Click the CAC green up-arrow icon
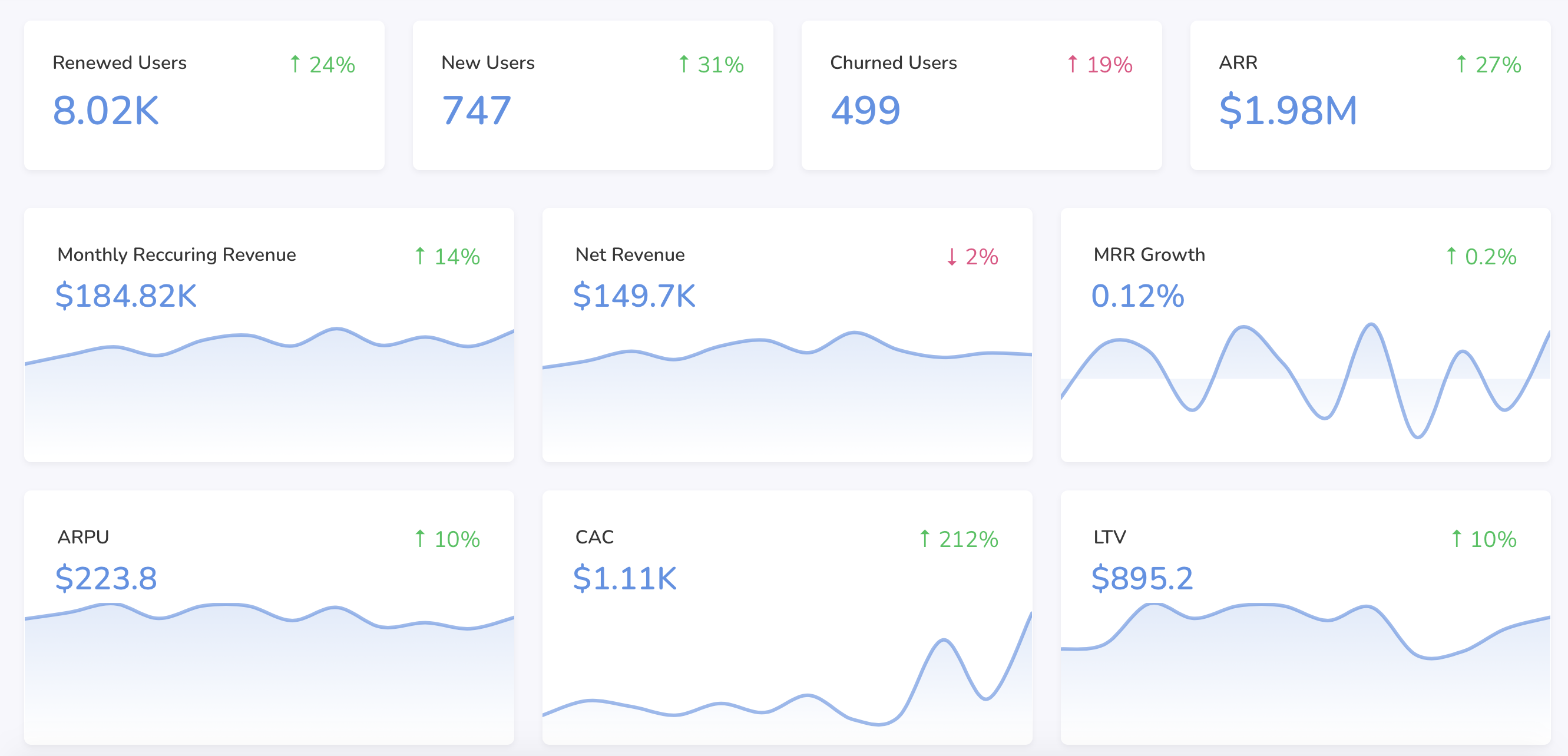 (x=925, y=538)
